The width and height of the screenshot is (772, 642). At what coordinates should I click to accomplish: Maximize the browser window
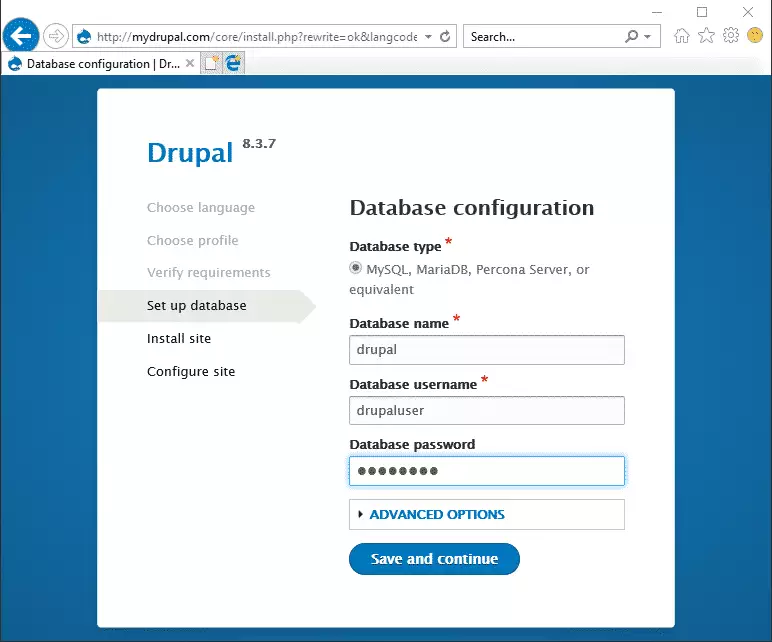pos(702,12)
